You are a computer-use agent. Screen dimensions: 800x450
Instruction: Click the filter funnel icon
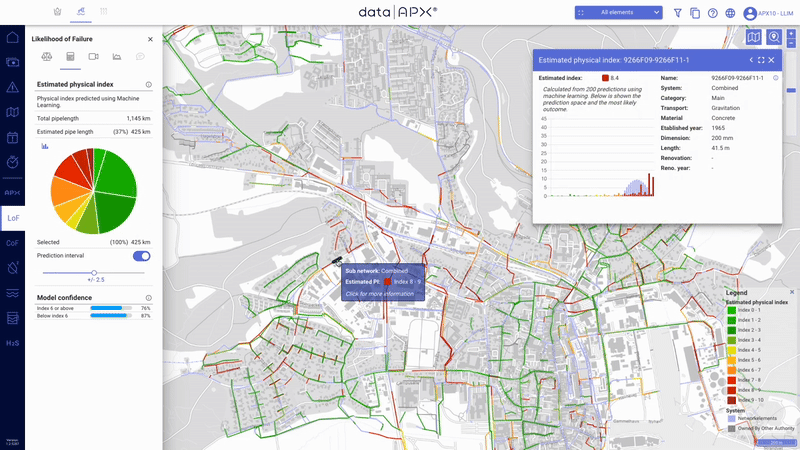pos(678,13)
